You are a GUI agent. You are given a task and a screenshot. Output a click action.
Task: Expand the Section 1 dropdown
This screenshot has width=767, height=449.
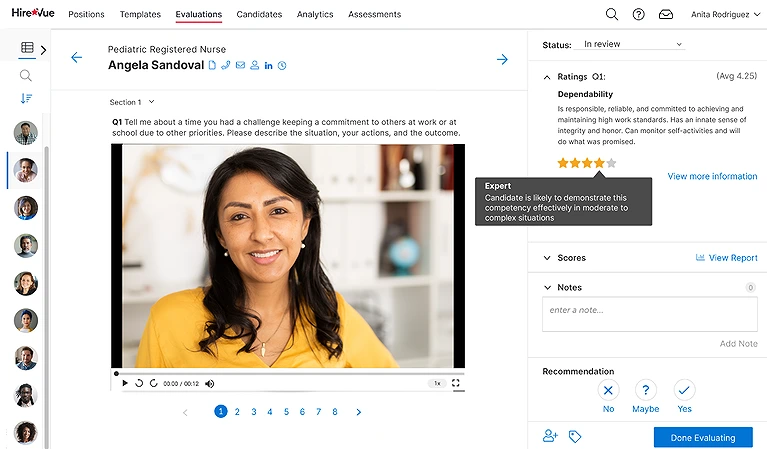click(x=132, y=102)
